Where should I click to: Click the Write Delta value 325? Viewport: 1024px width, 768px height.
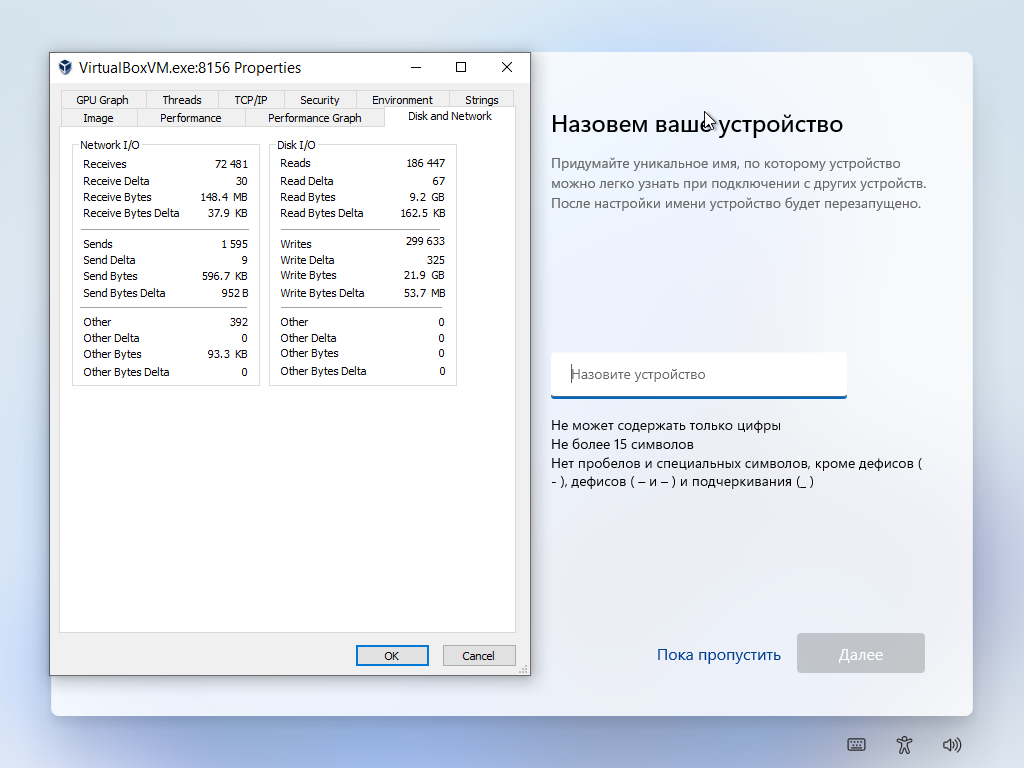coord(436,260)
